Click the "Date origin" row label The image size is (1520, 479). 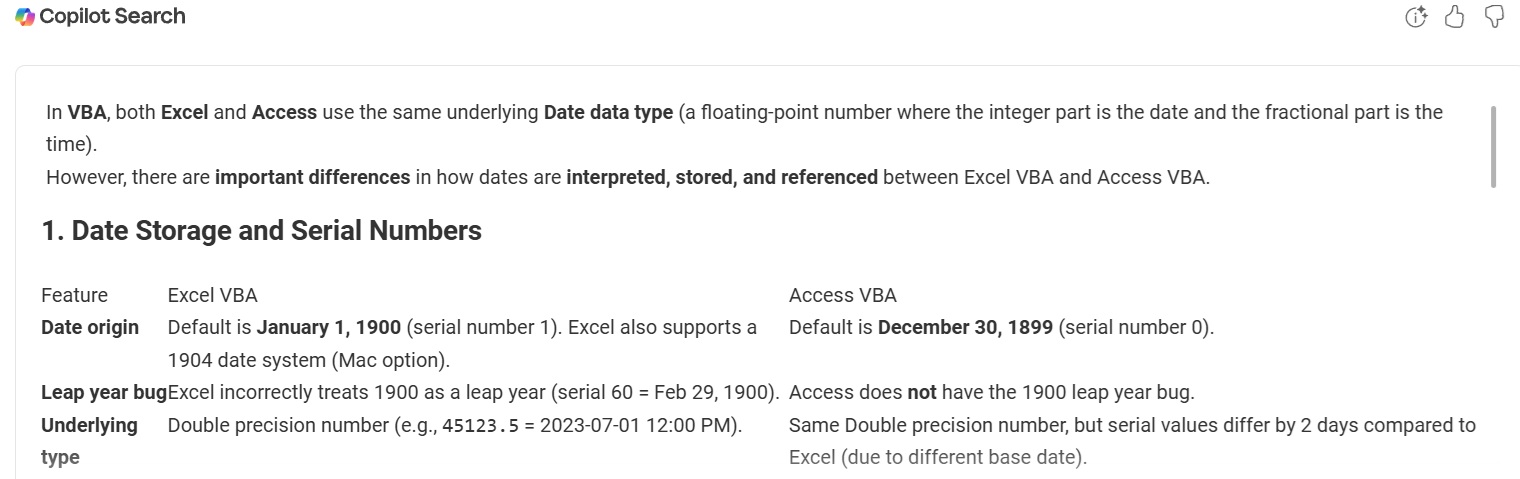[x=90, y=327]
